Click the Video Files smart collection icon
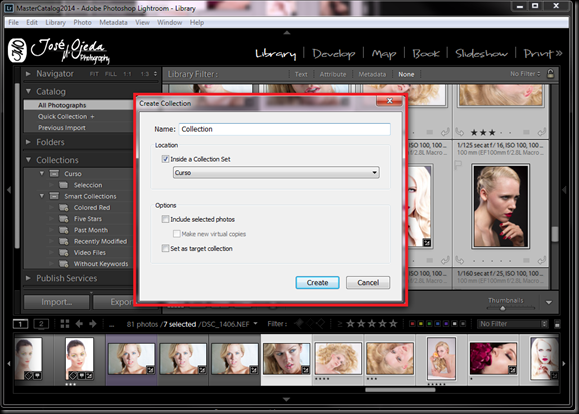Screen dimensions: 579x414 [x=64, y=252]
